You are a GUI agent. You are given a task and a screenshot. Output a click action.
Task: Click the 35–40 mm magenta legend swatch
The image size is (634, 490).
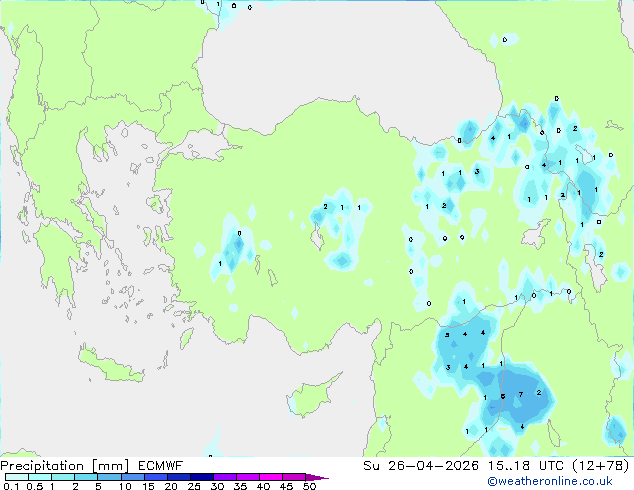pyautogui.click(x=248, y=477)
